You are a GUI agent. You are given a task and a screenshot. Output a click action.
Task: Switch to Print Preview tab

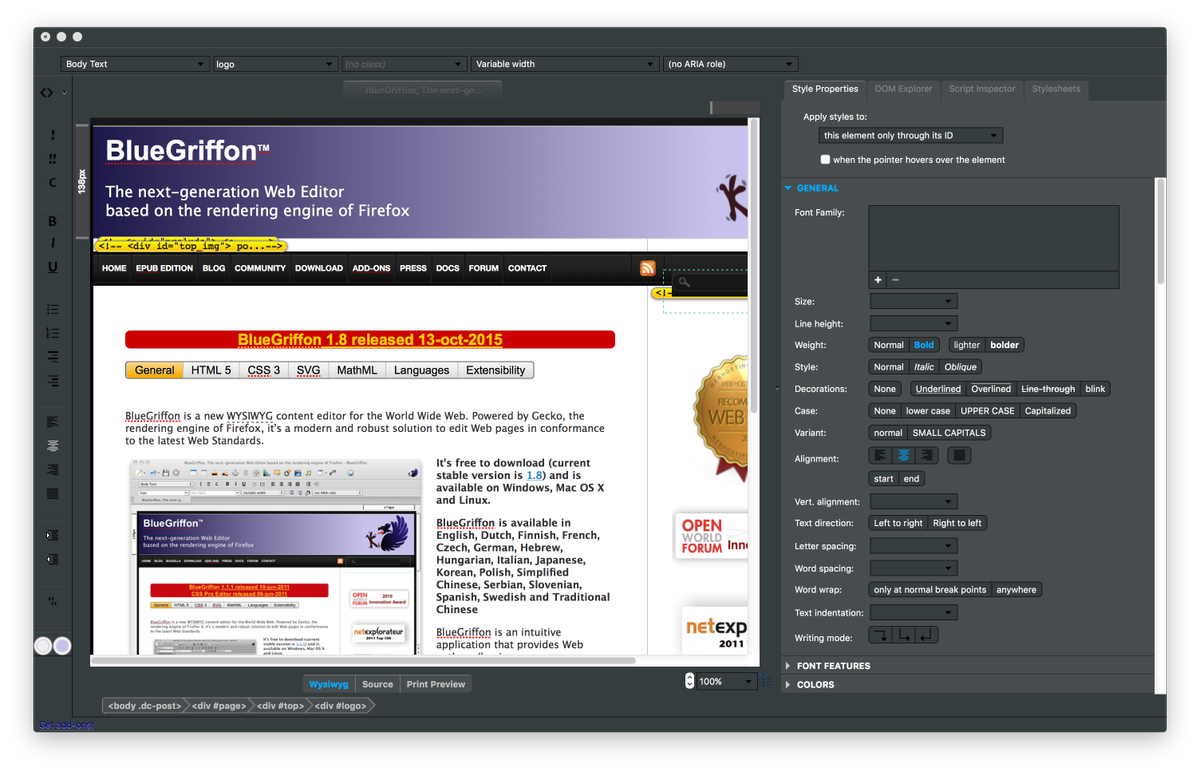pyautogui.click(x=436, y=684)
